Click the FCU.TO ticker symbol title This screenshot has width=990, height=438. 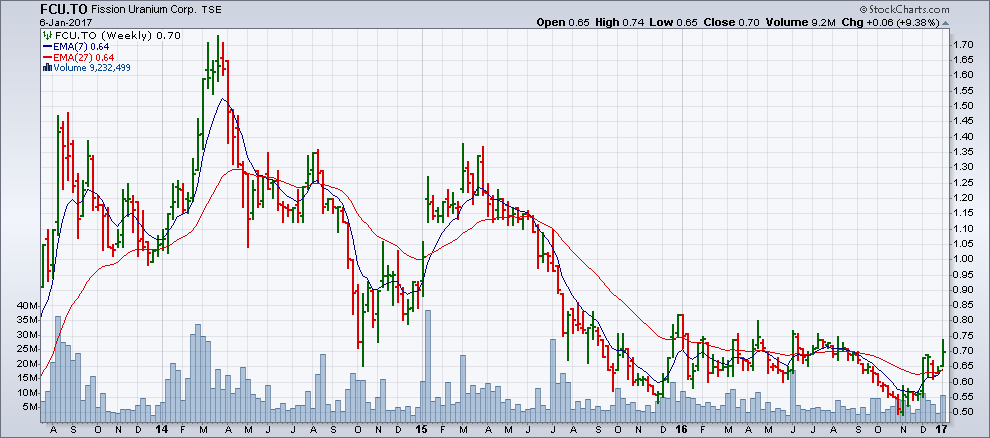63,10
